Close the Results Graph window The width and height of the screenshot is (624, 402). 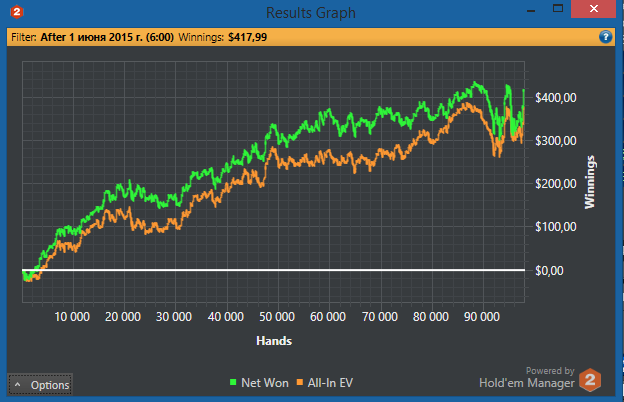pyautogui.click(x=593, y=9)
